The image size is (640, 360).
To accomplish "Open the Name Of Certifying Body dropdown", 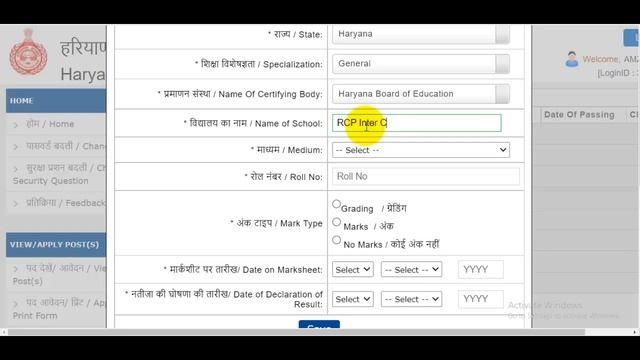I will coord(421,94).
